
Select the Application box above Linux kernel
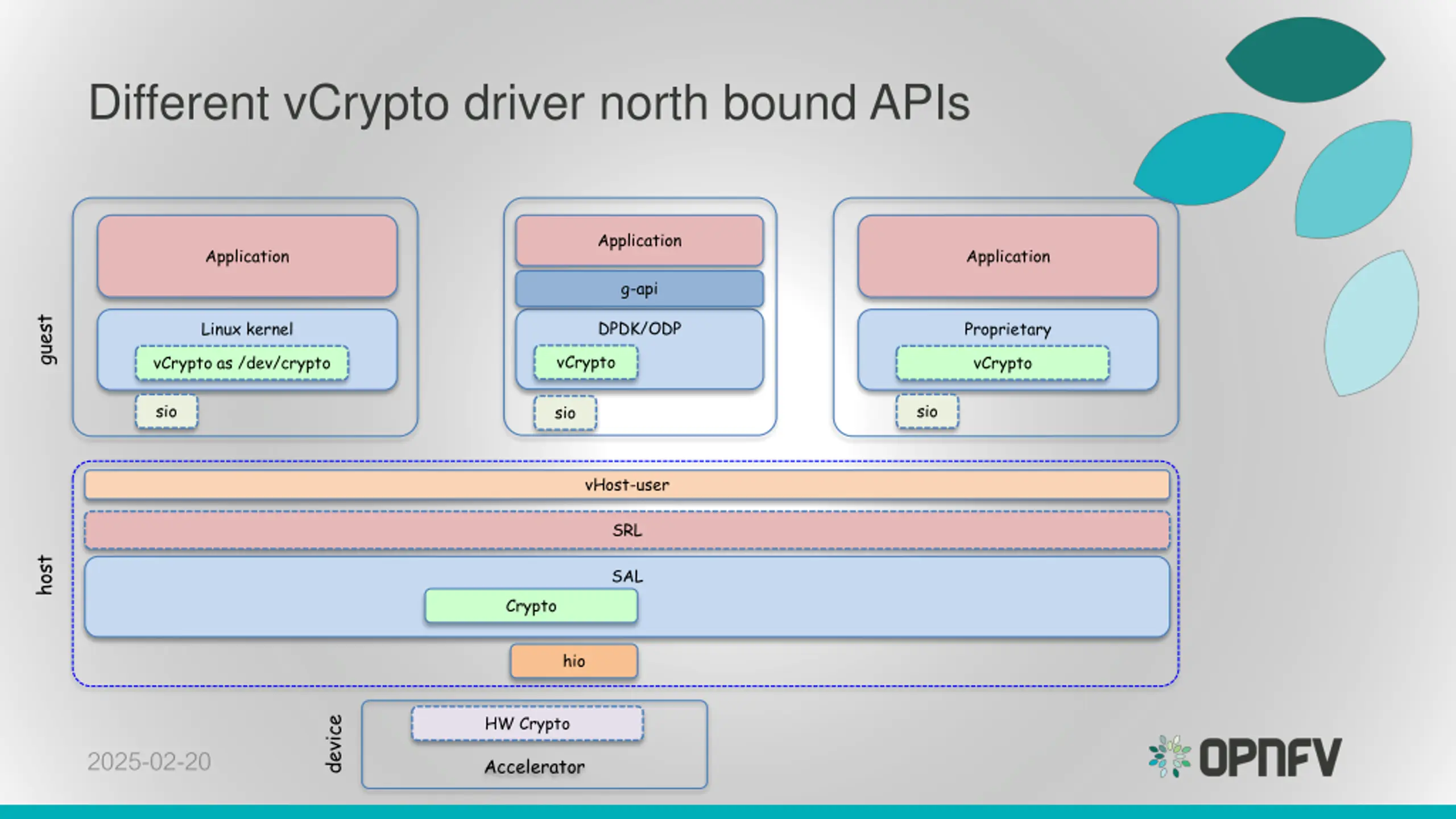coord(247,257)
